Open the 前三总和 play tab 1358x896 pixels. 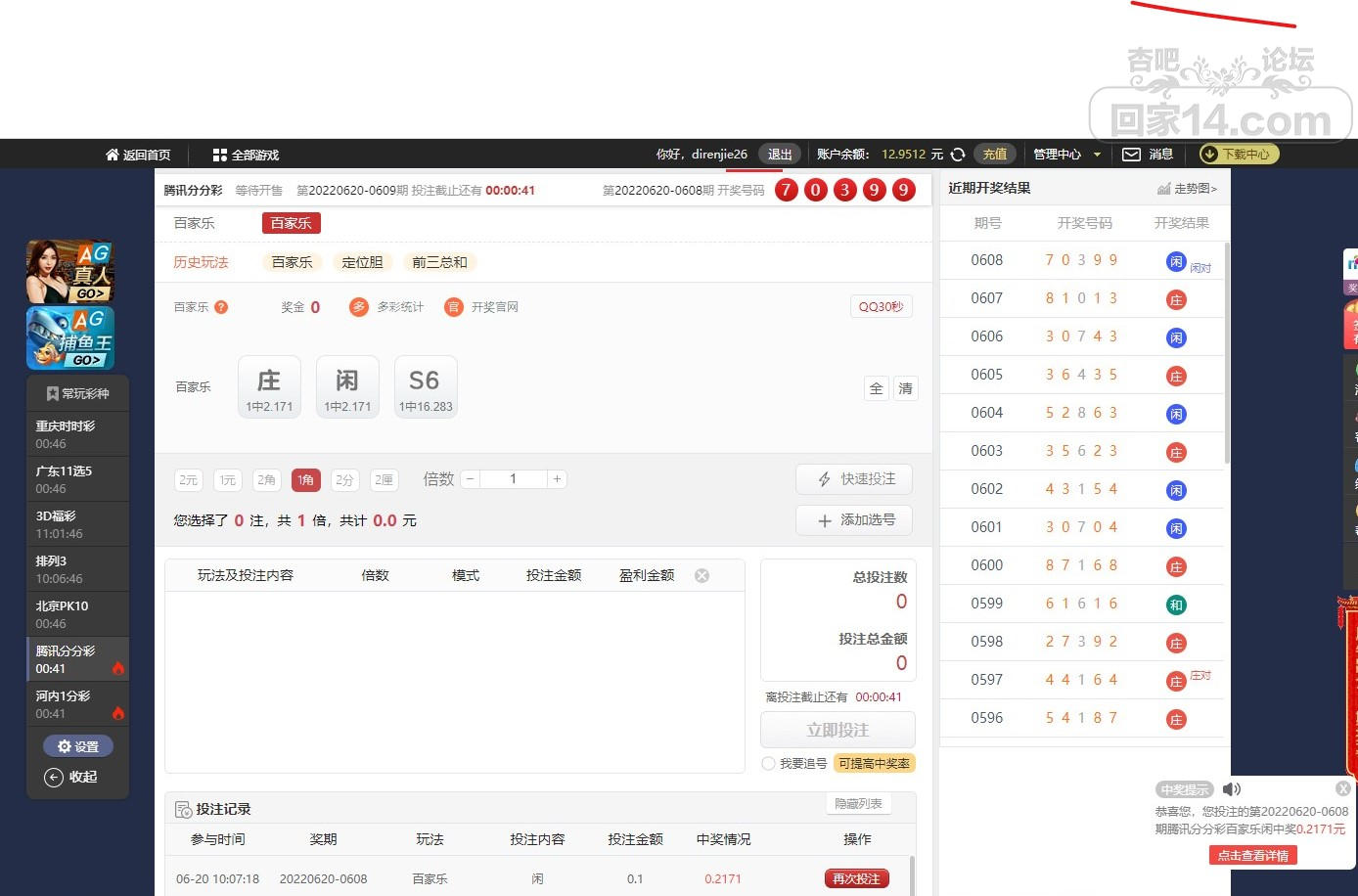click(x=439, y=262)
